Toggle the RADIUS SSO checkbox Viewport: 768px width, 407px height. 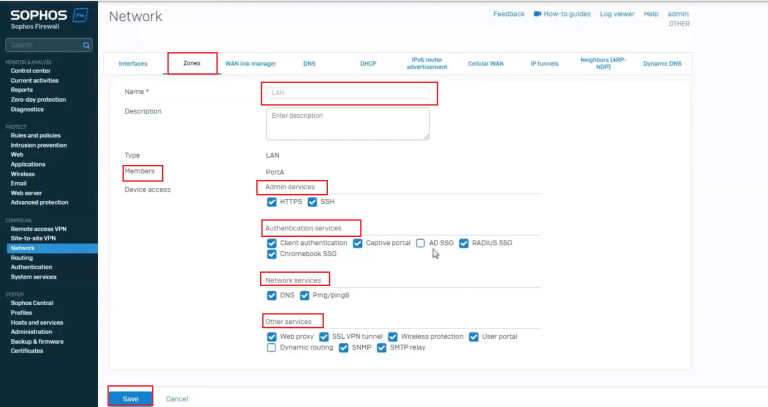click(464, 243)
